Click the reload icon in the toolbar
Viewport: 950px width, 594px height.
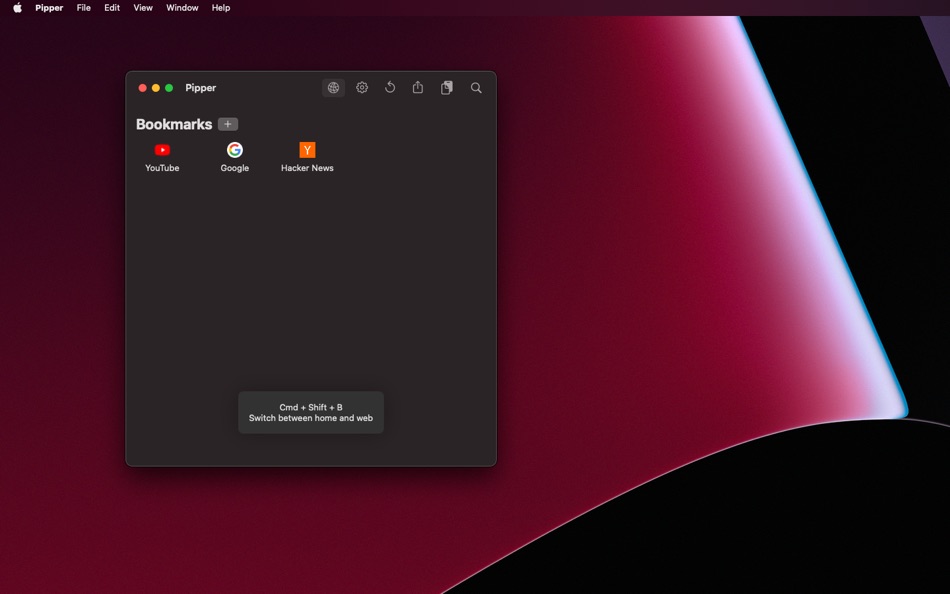pyautogui.click(x=389, y=87)
